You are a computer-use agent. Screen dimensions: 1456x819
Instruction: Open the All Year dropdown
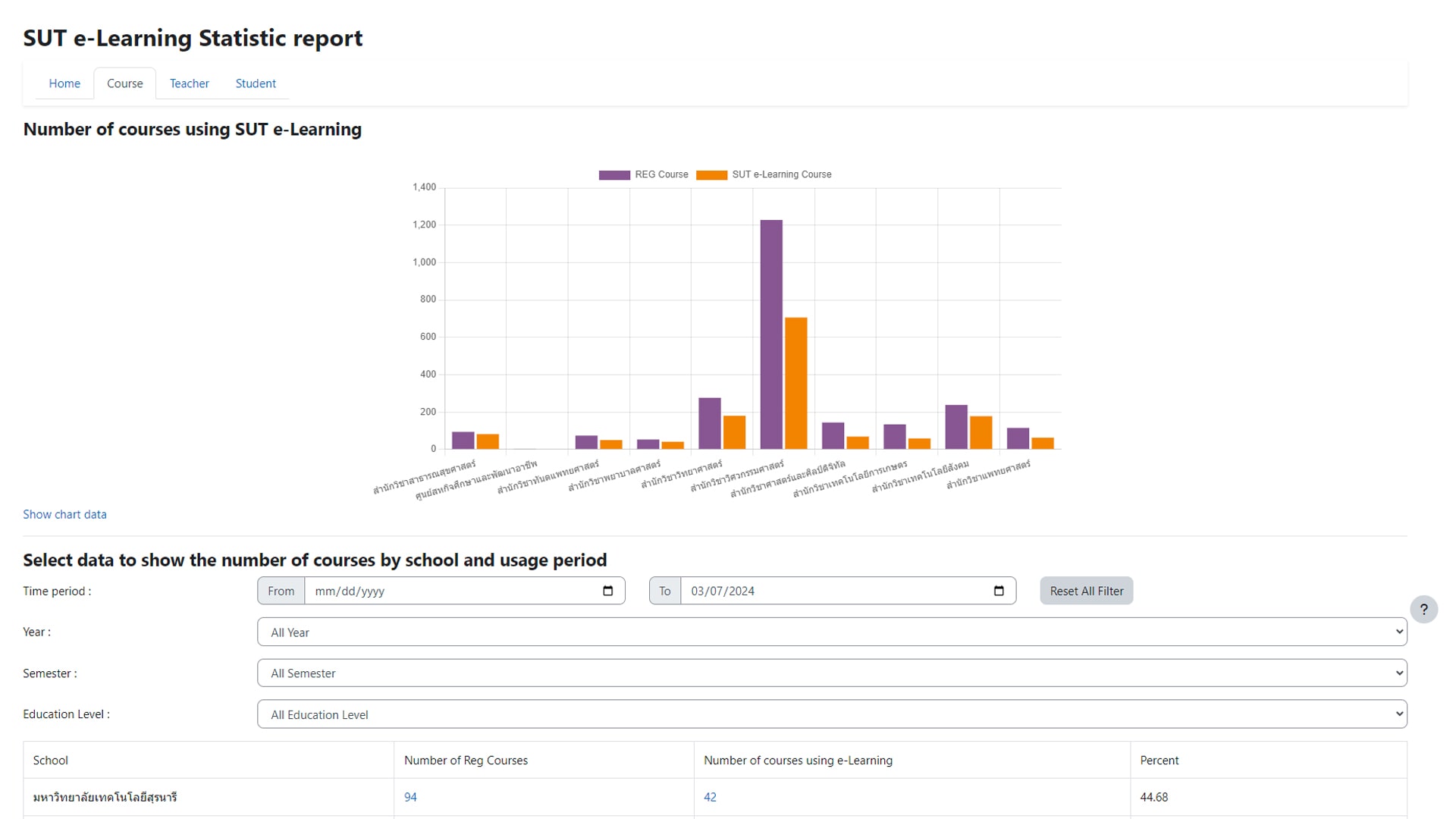[x=832, y=632]
